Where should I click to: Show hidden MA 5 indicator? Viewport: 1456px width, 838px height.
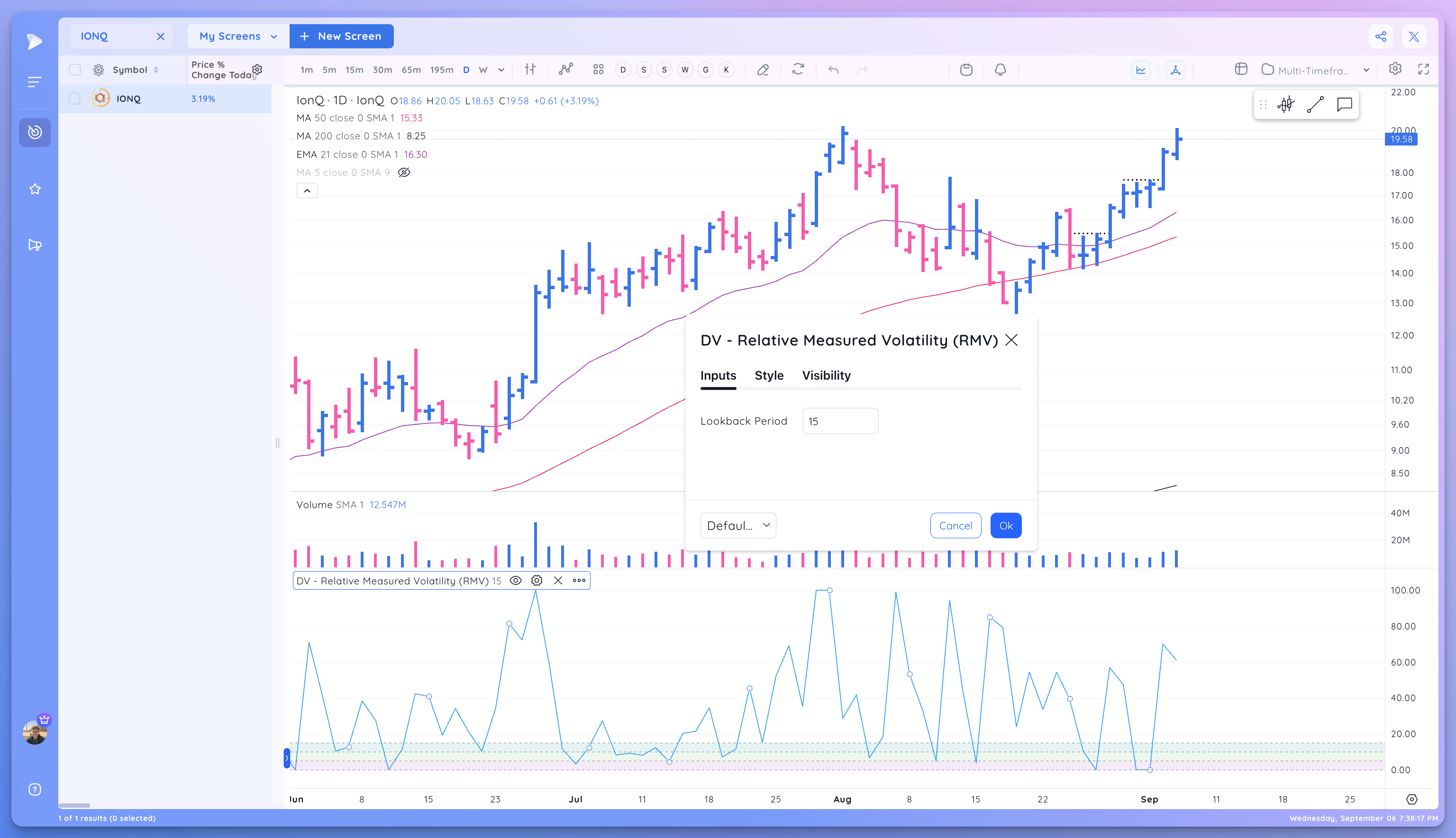pos(404,173)
